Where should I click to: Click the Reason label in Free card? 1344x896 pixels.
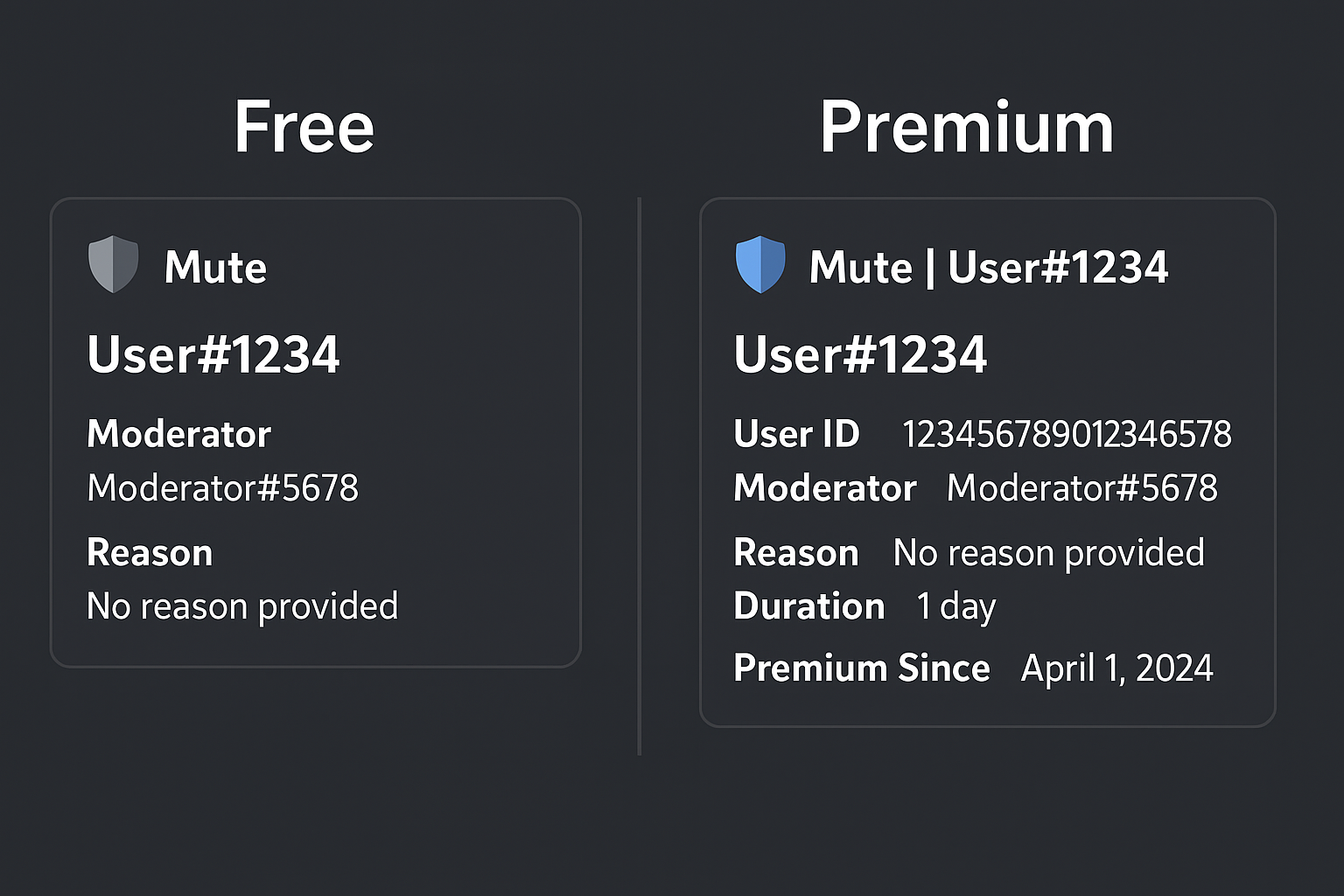[150, 553]
